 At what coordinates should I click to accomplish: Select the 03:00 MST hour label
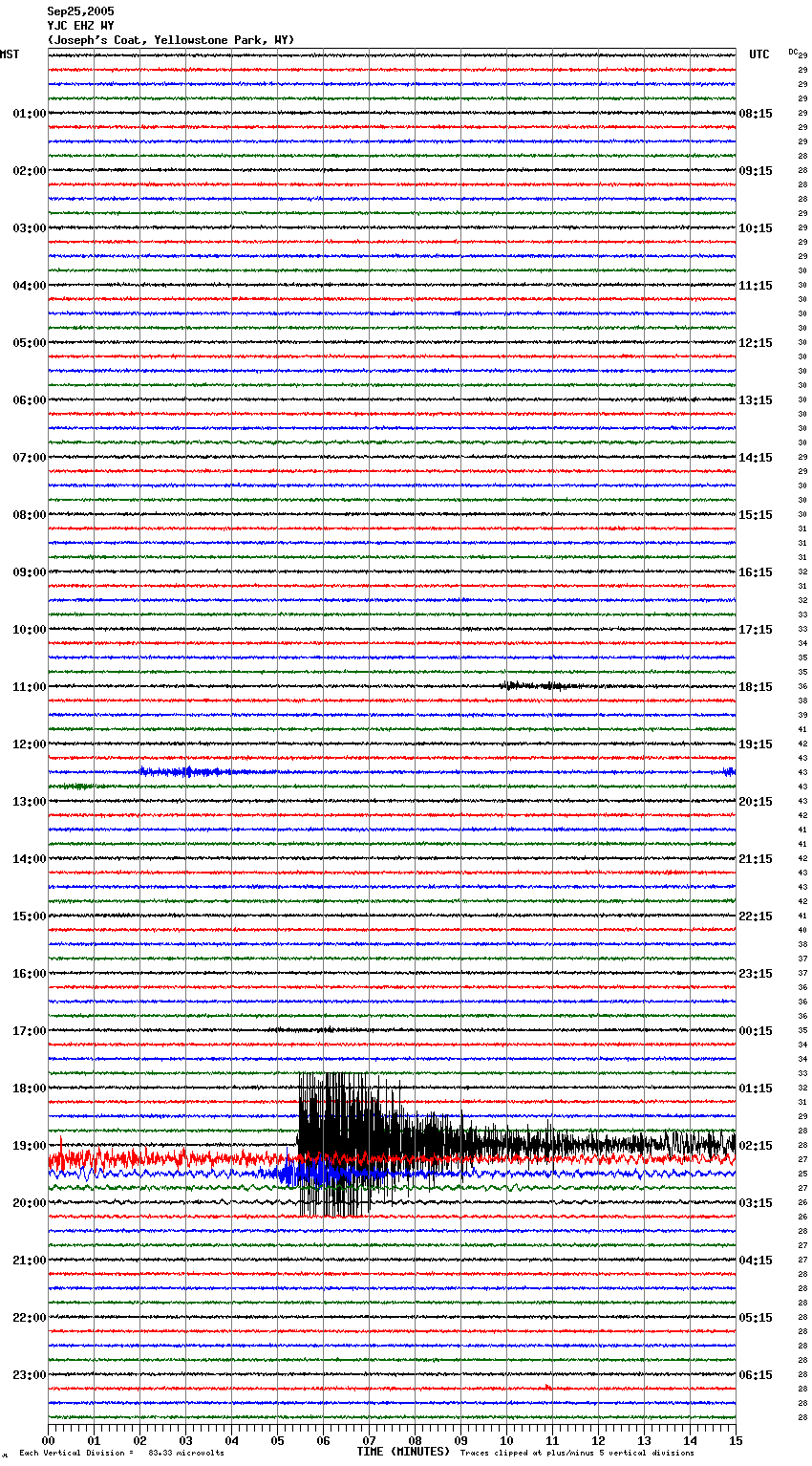30,228
